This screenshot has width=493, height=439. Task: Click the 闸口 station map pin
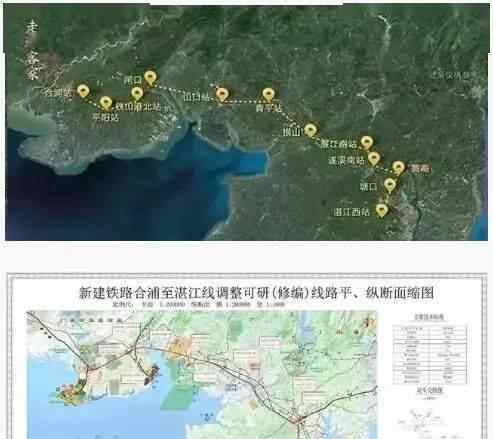tap(150, 78)
